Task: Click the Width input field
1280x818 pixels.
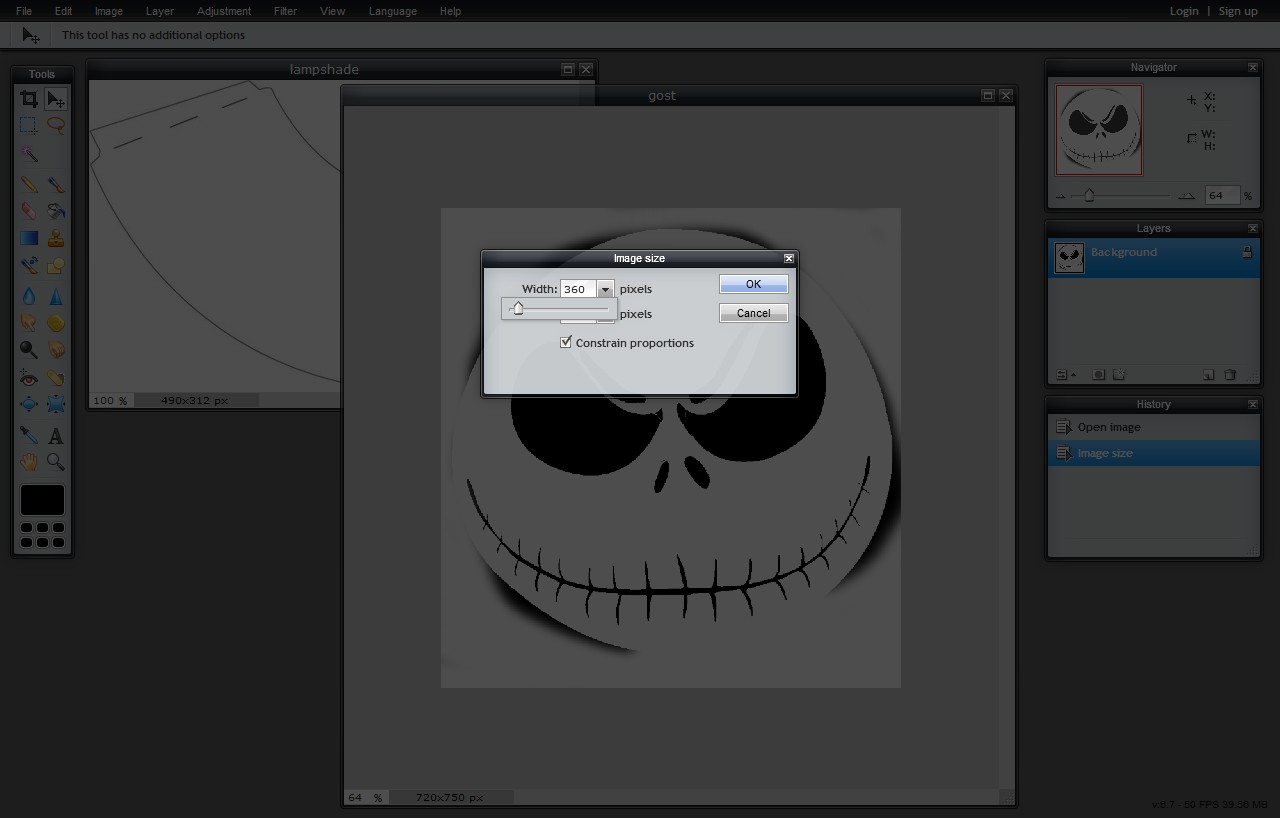Action: pos(579,289)
